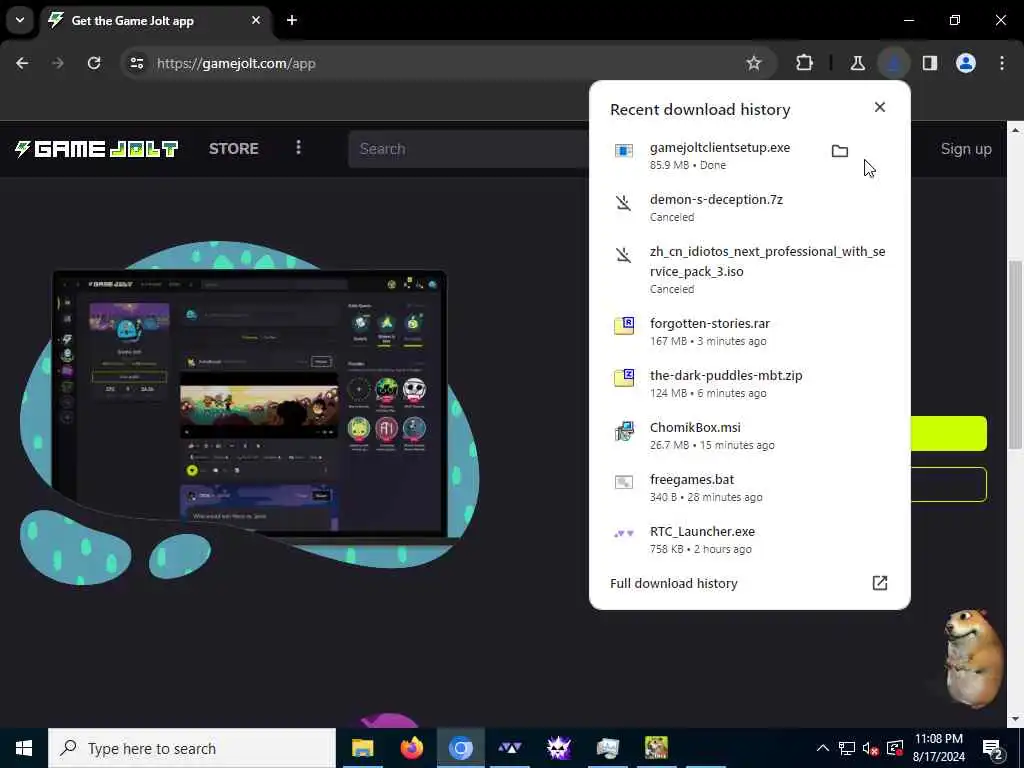Open the Game Jolt STORE link
1024x768 pixels.
pyautogui.click(x=234, y=149)
